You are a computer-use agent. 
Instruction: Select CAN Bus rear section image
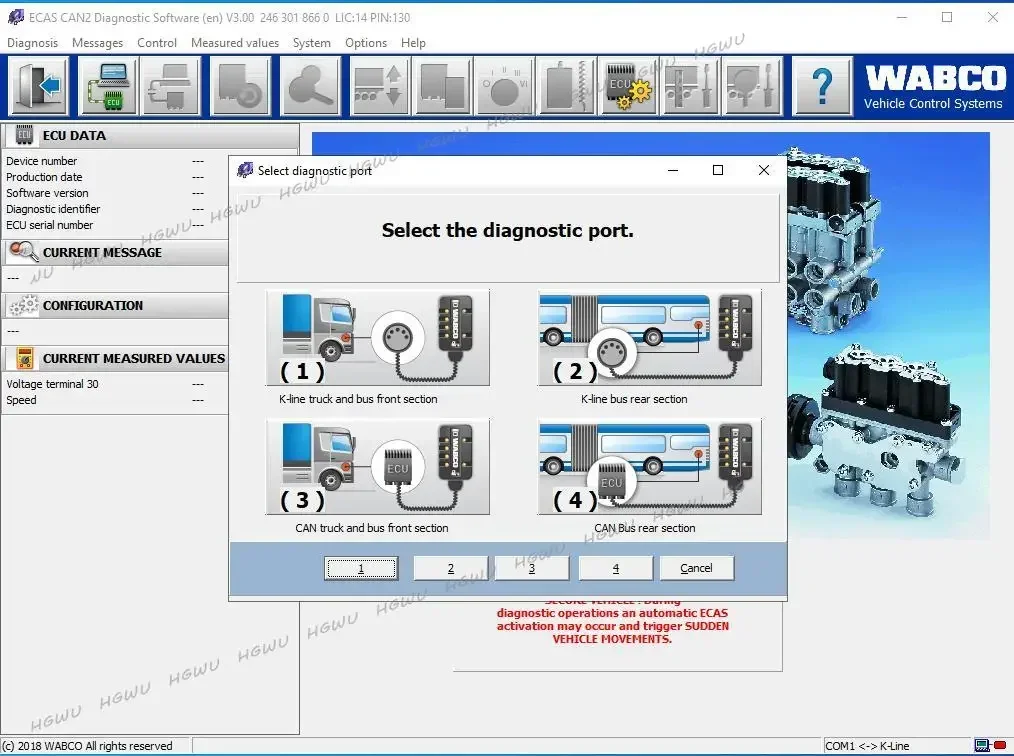pos(649,466)
